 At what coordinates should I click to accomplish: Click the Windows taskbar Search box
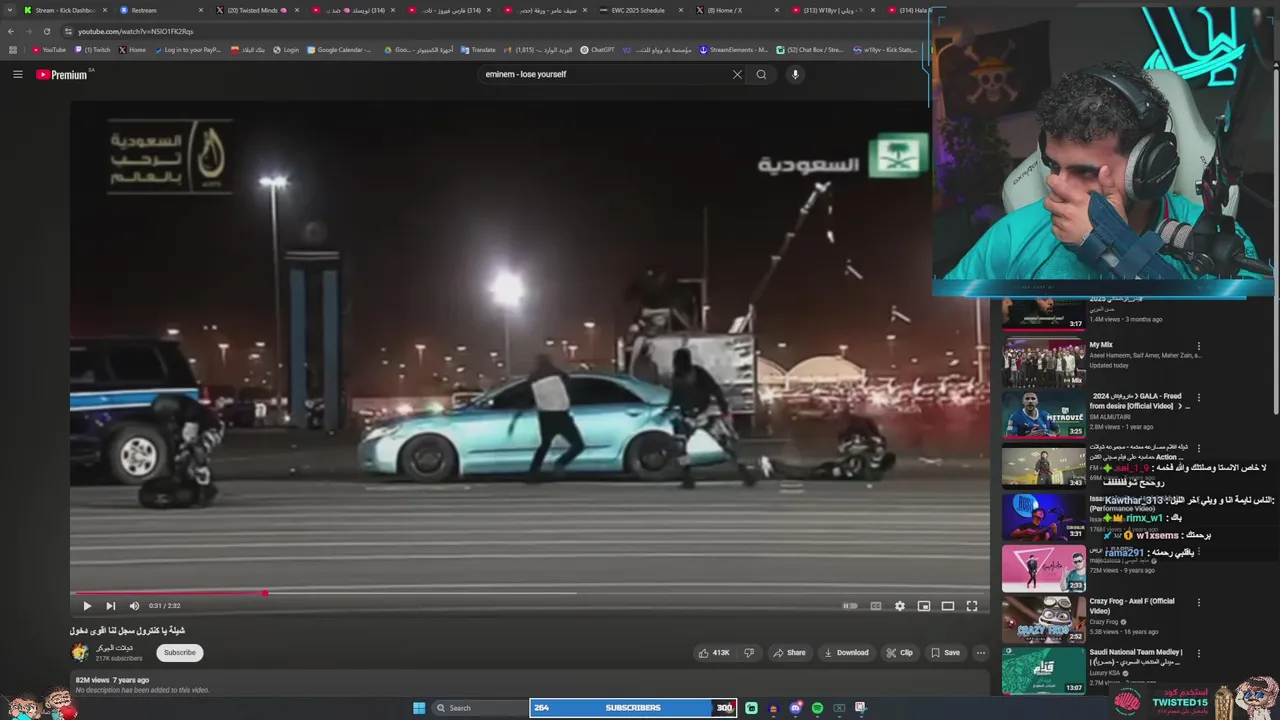(480, 708)
